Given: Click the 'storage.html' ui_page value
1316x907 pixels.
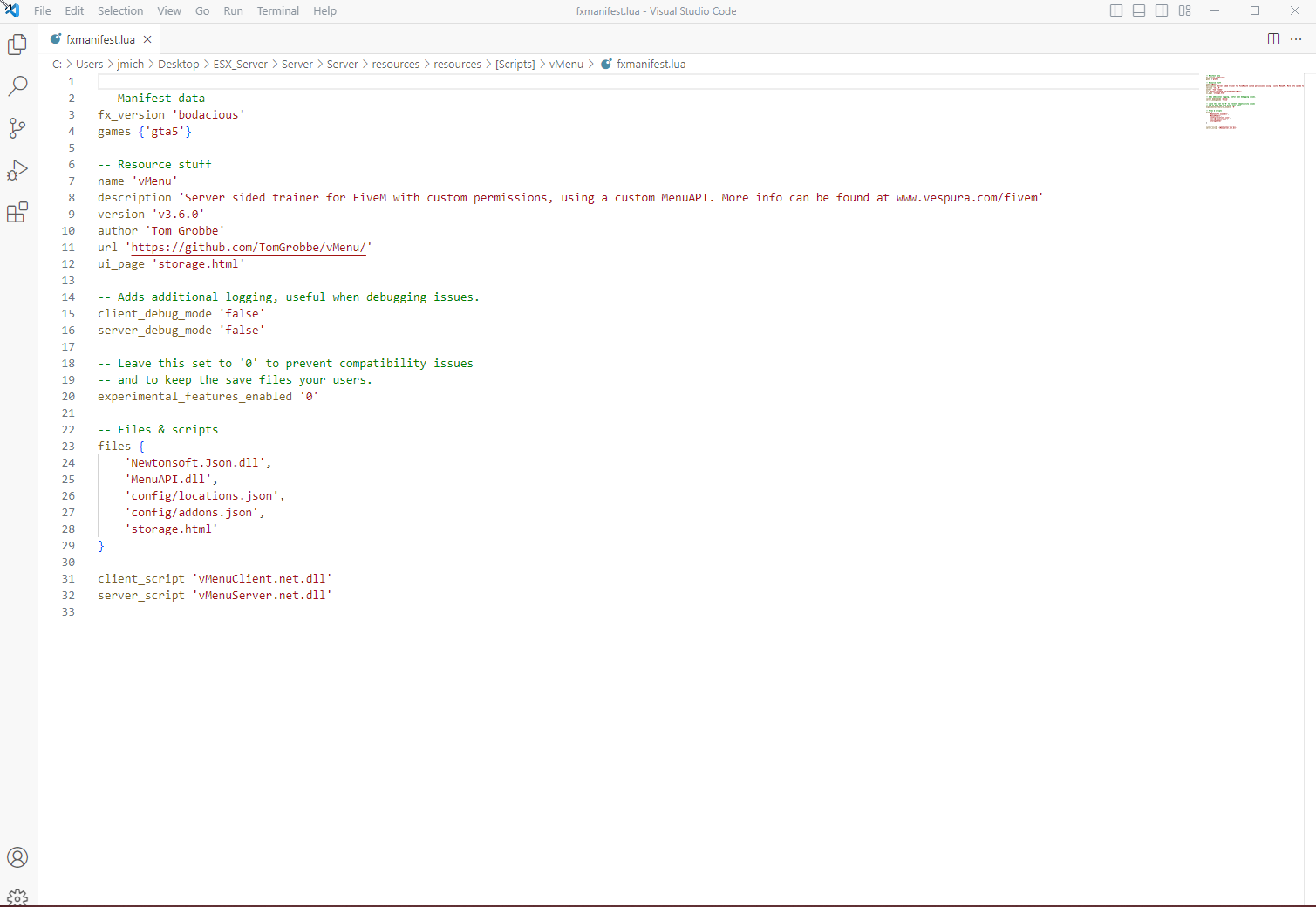Looking at the screenshot, I should 198,264.
